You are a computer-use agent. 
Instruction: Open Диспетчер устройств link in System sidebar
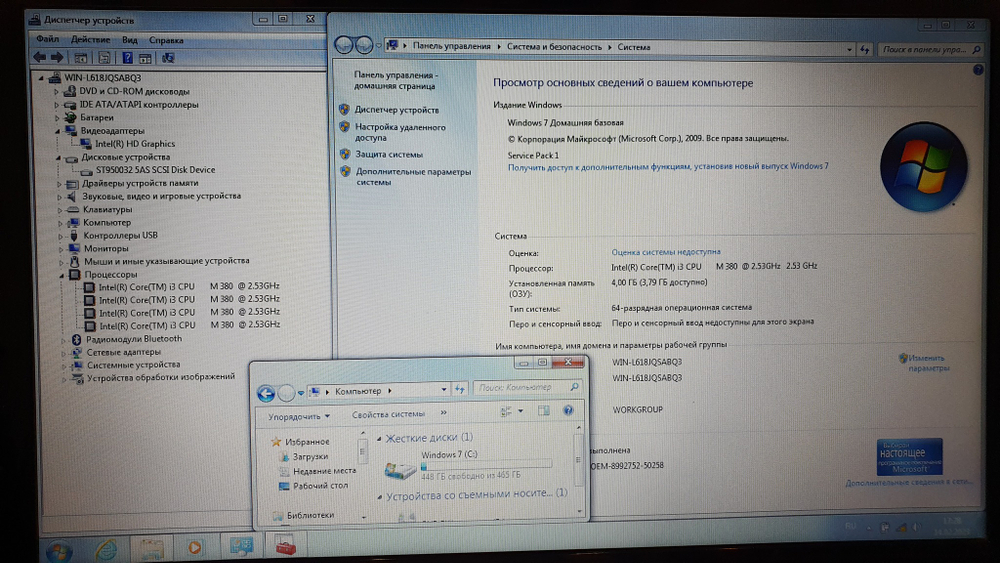(397, 110)
